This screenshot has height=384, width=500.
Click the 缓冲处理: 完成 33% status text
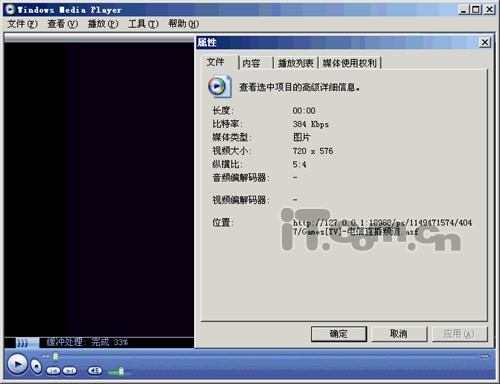[x=87, y=342]
